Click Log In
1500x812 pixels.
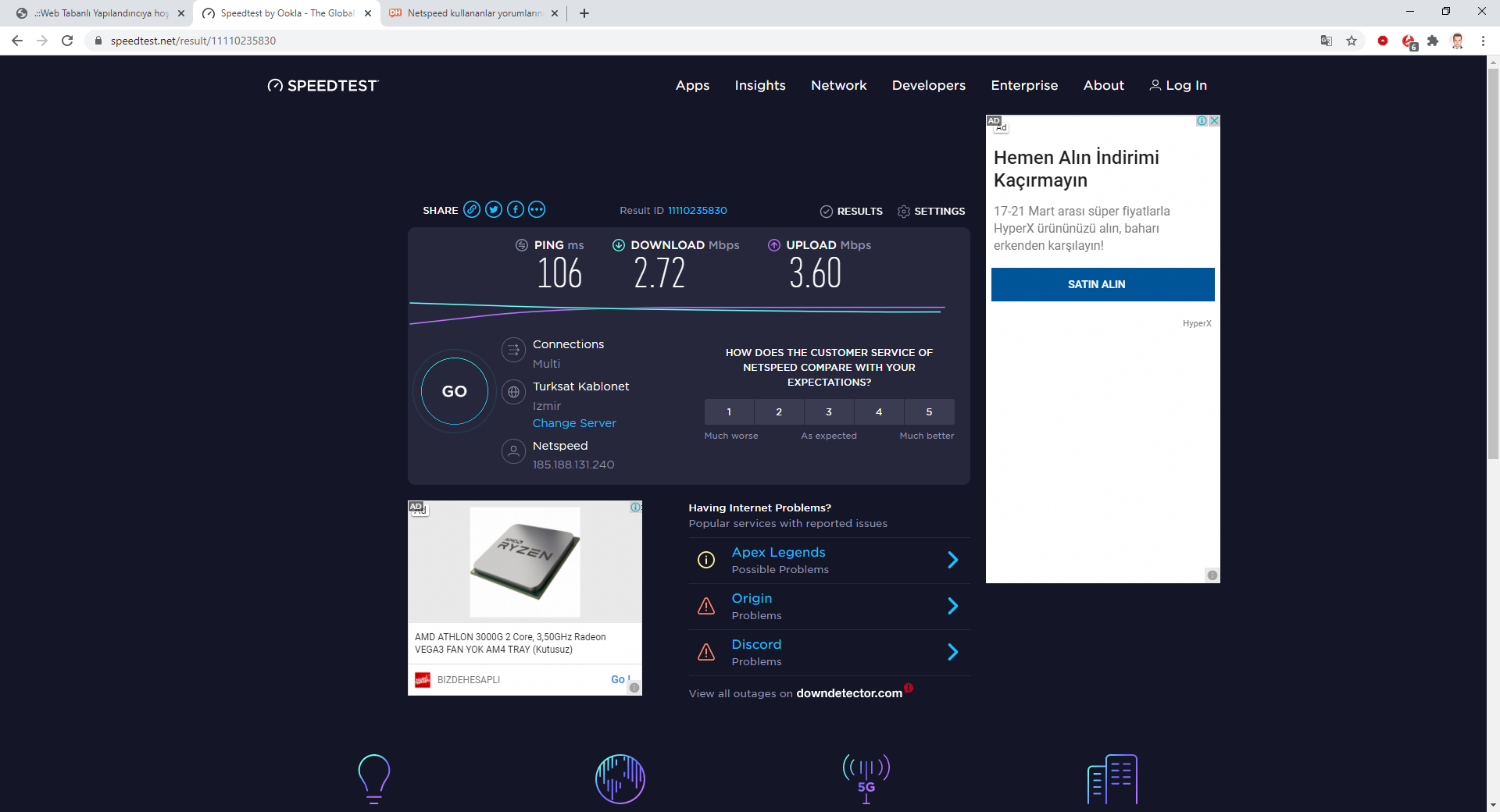[x=1178, y=85]
